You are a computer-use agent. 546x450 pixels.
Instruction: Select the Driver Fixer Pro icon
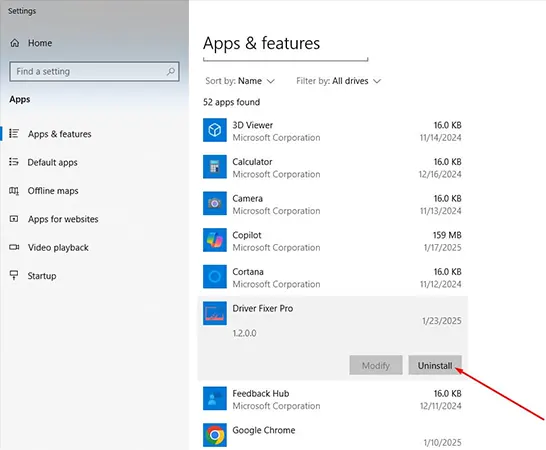[x=214, y=313]
